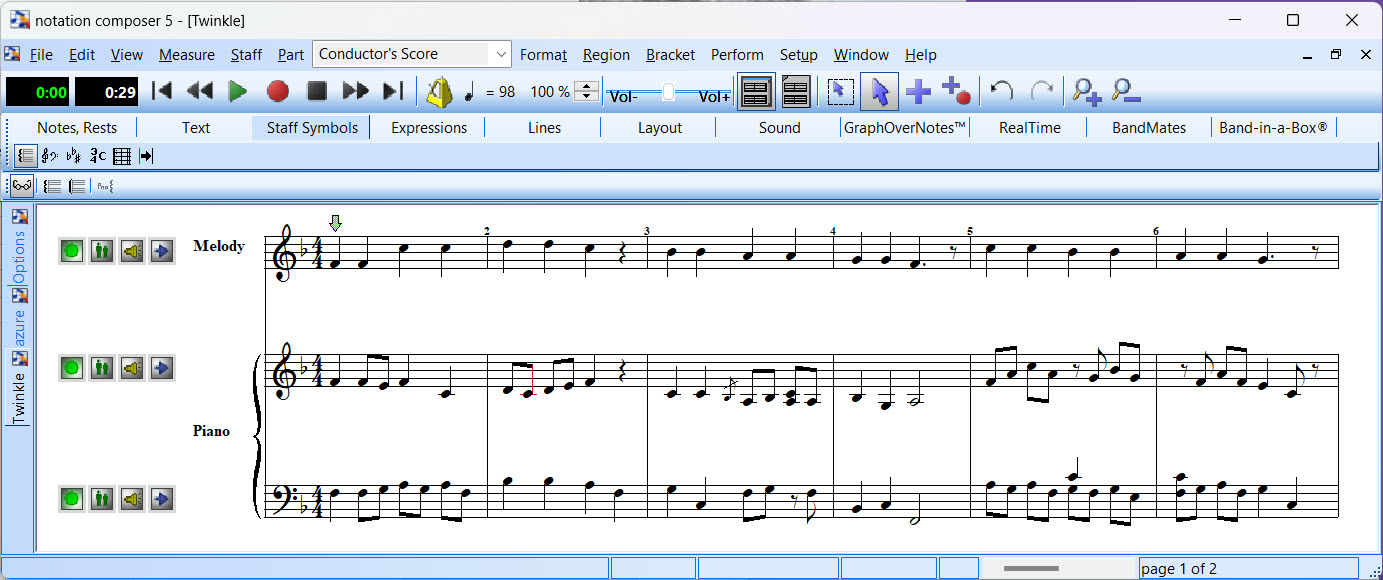Open the Measure menu

[x=186, y=55]
